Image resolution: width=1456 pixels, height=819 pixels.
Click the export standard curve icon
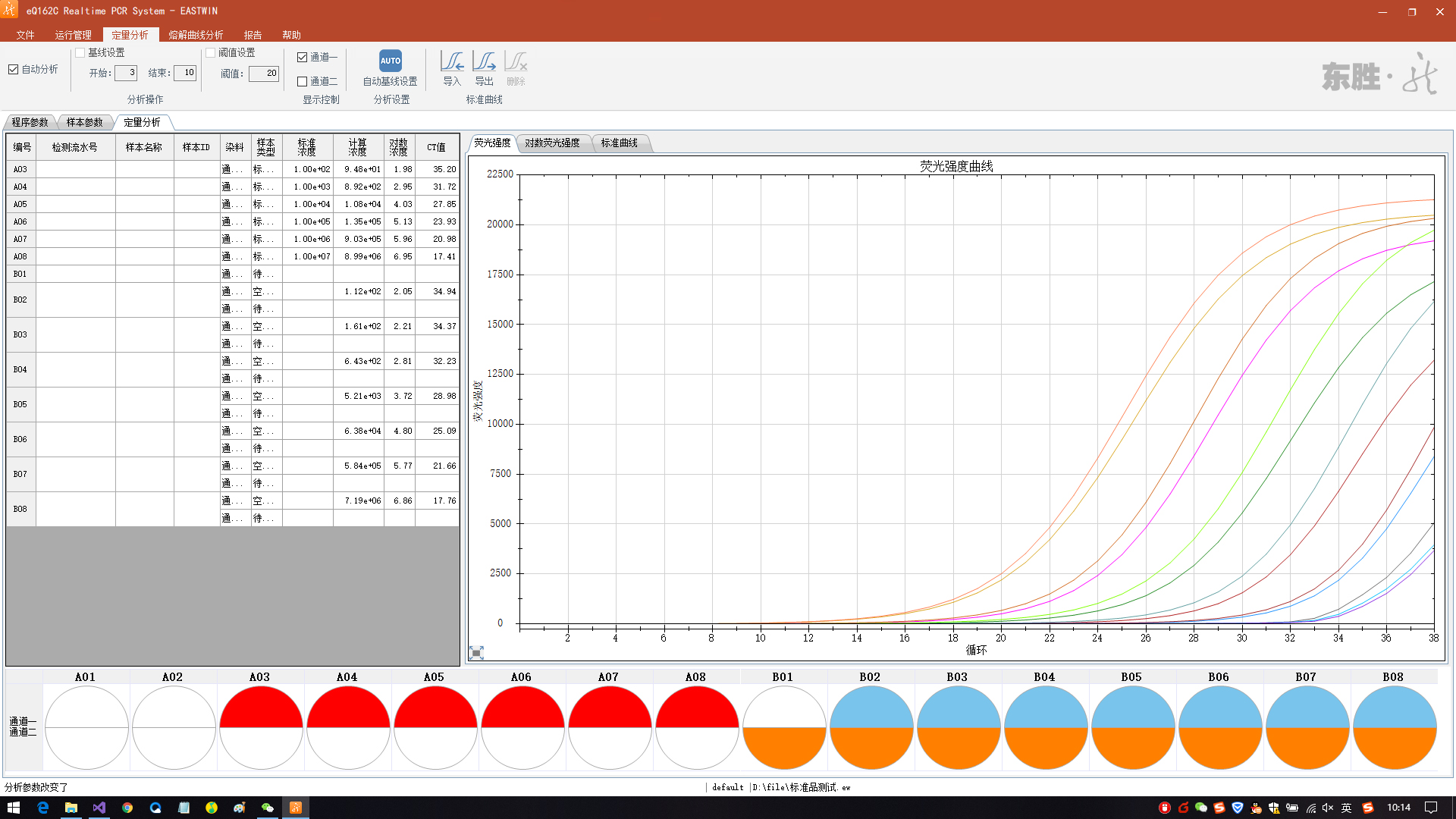484,61
